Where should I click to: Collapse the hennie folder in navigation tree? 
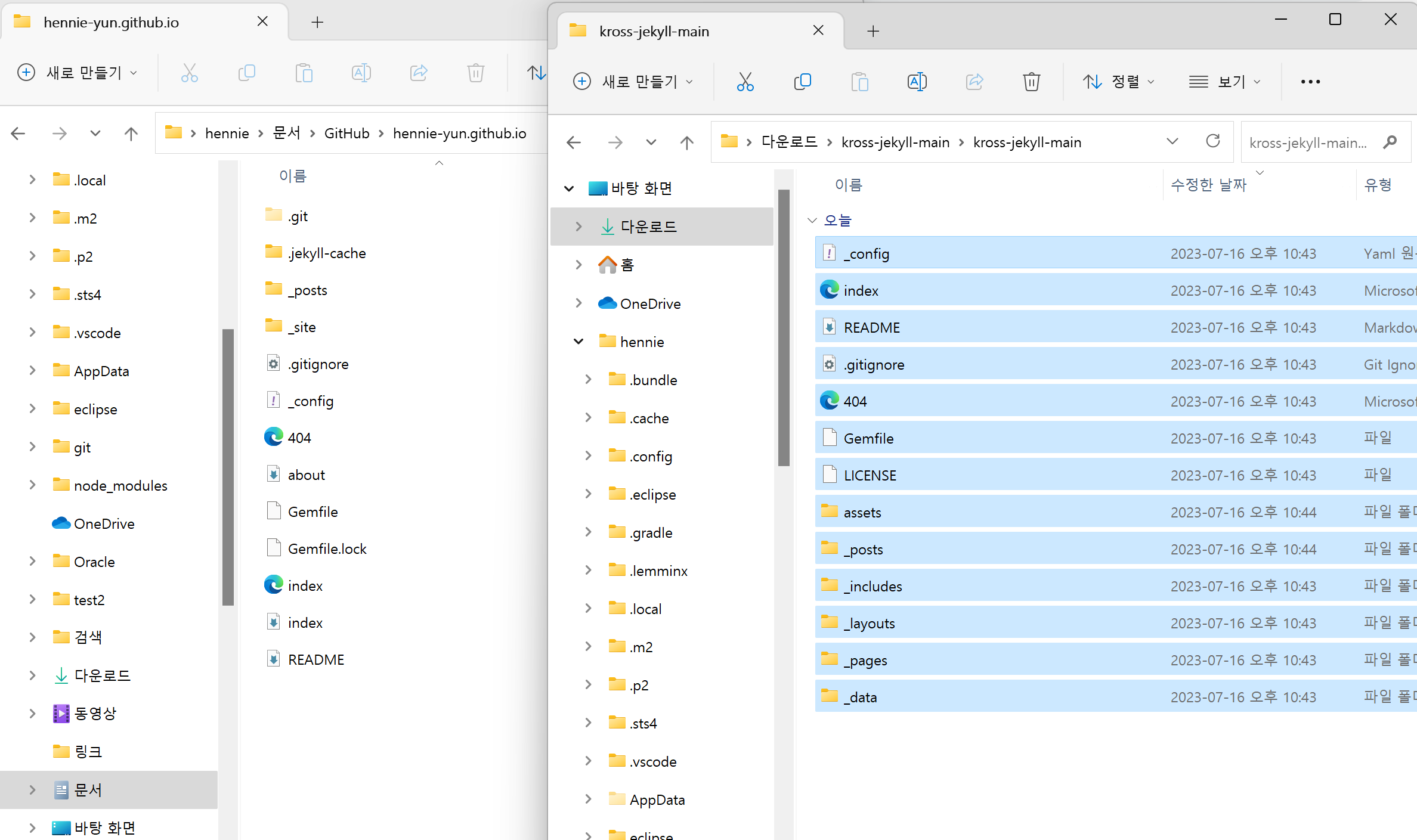pos(578,342)
